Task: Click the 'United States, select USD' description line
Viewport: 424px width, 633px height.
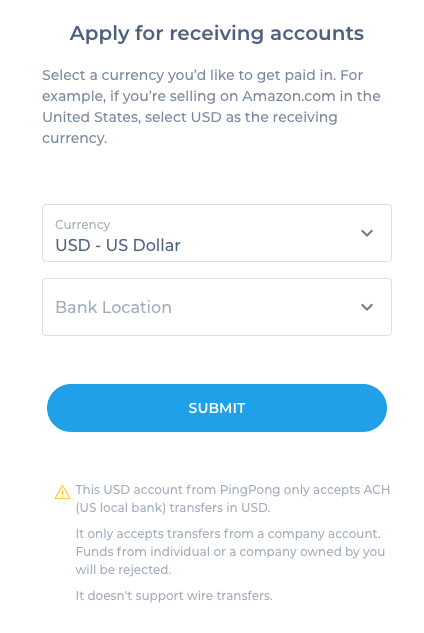Action: (190, 117)
